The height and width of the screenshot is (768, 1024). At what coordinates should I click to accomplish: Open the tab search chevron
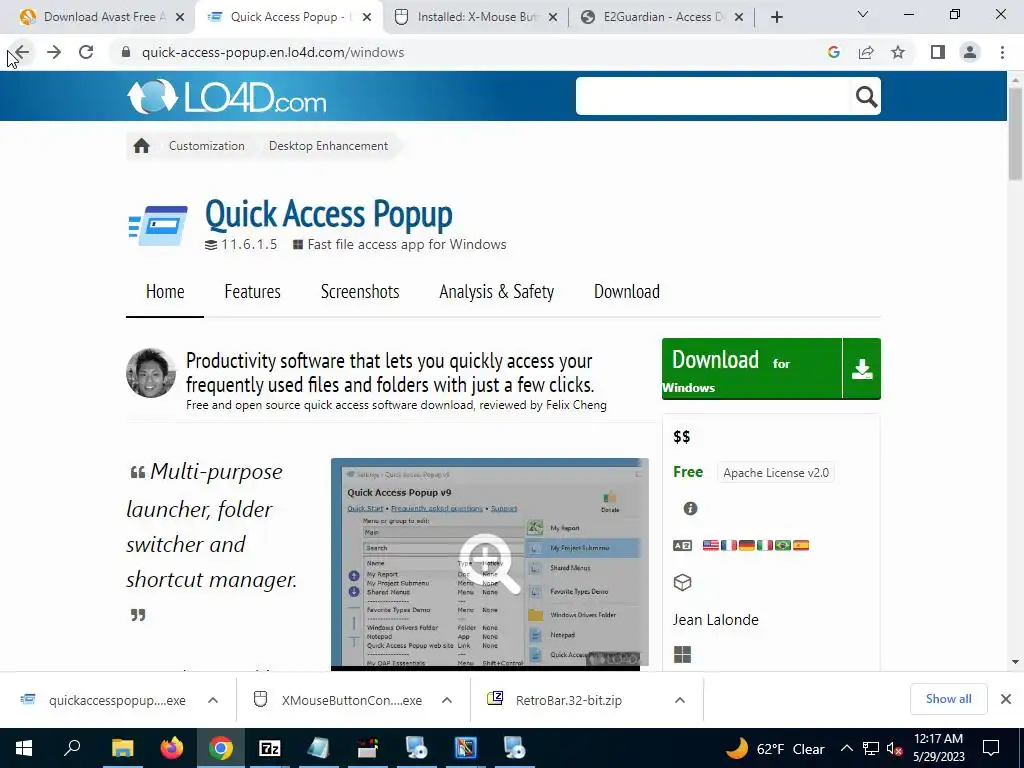point(863,14)
